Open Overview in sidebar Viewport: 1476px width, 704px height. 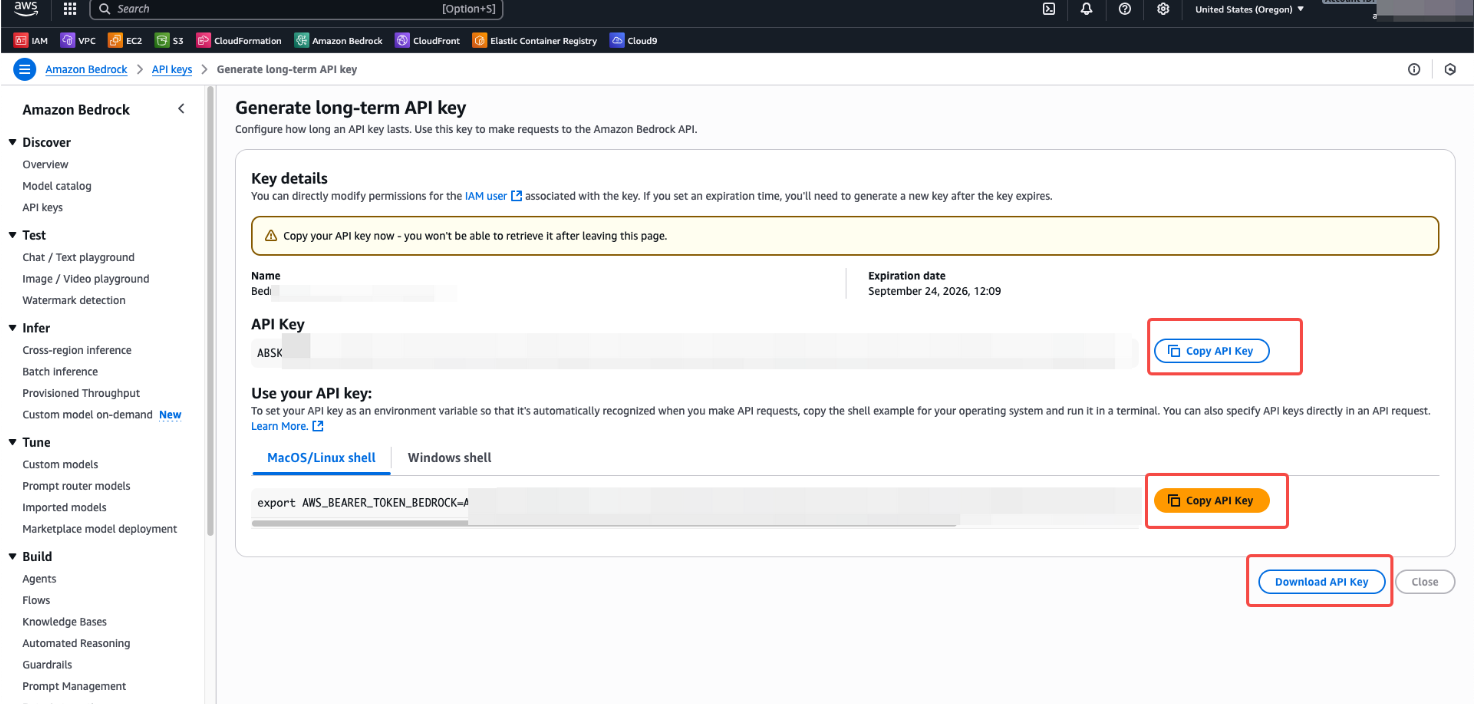(x=46, y=164)
